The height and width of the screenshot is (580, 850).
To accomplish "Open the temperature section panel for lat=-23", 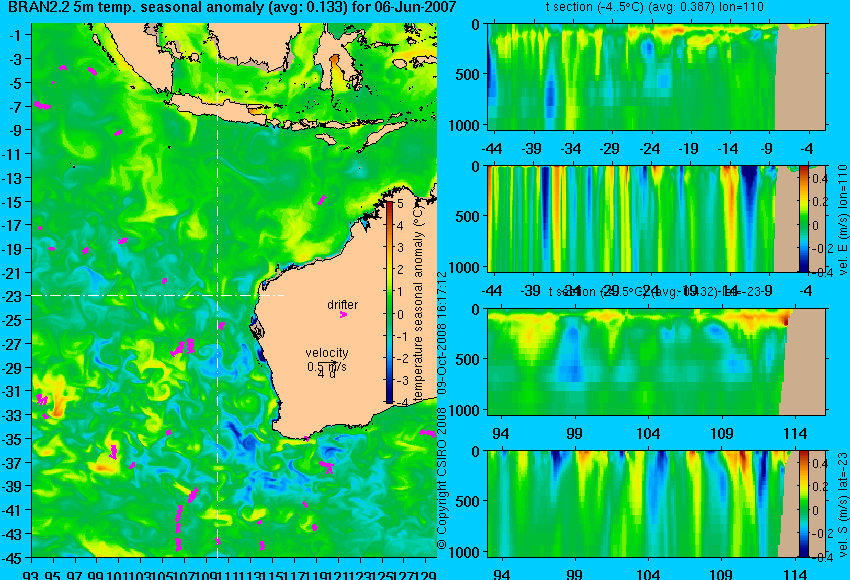I will (657, 362).
